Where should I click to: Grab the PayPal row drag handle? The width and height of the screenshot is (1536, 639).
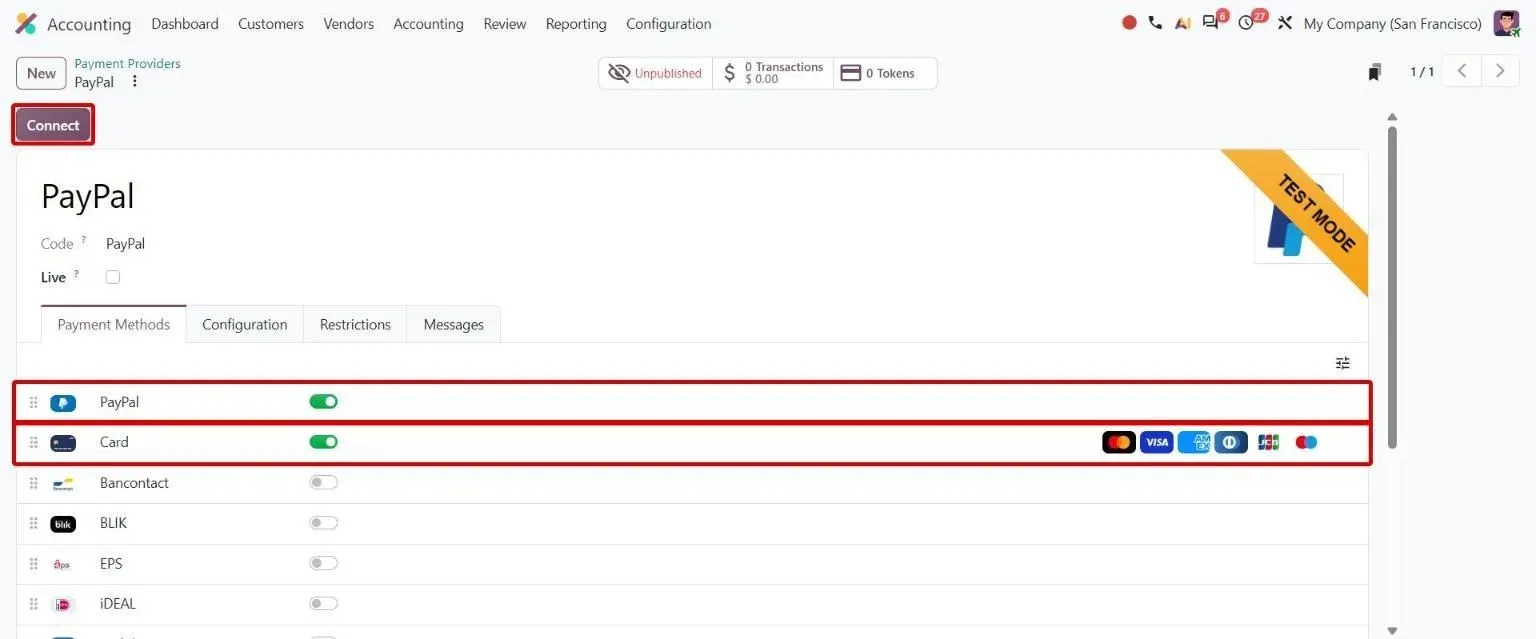point(33,403)
